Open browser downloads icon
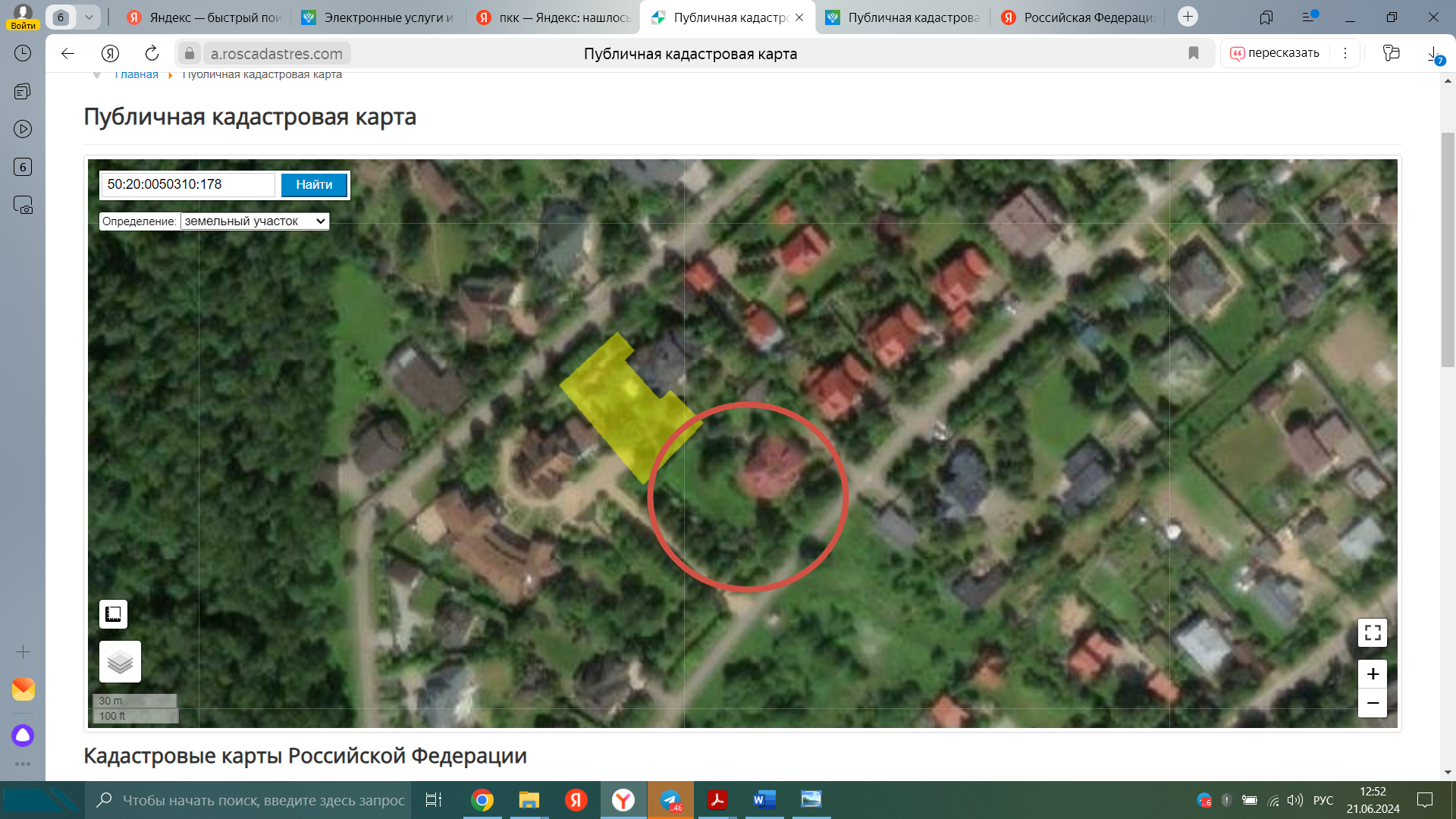 1432,53
